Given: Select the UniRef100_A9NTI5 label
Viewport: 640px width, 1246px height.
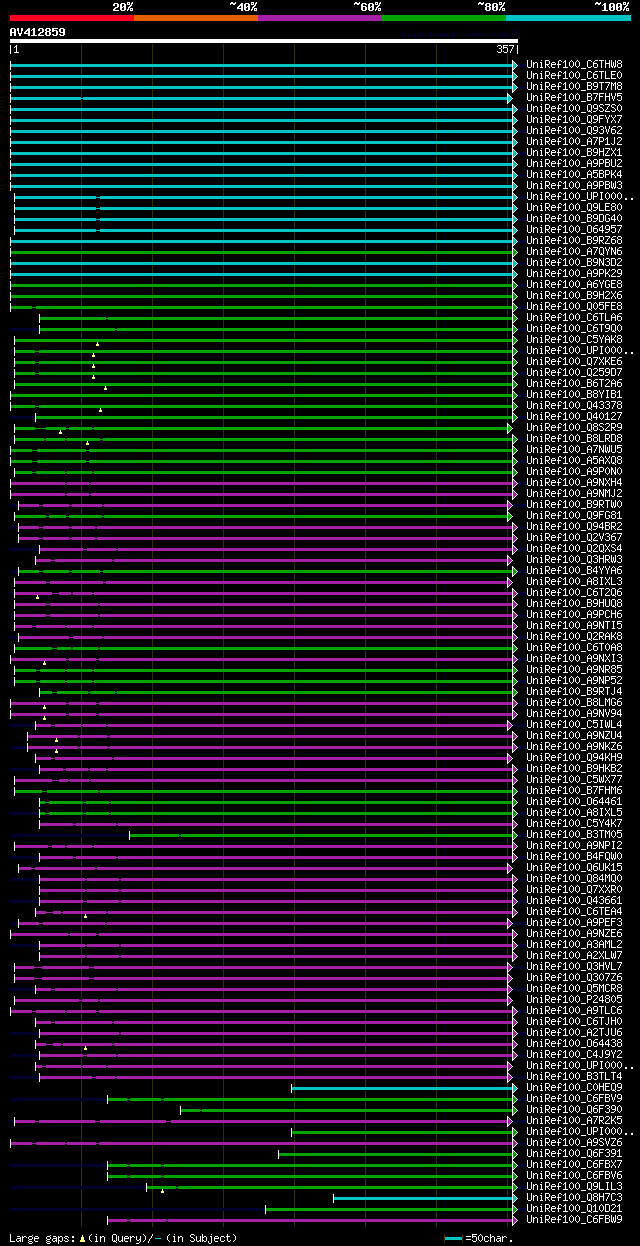Looking at the screenshot, I should coord(575,625).
